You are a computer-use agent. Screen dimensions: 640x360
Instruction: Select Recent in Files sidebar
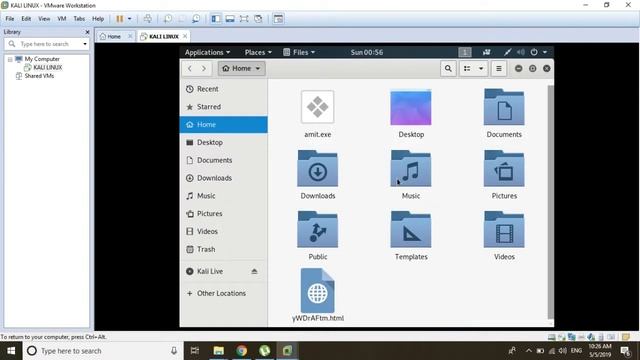click(x=224, y=89)
